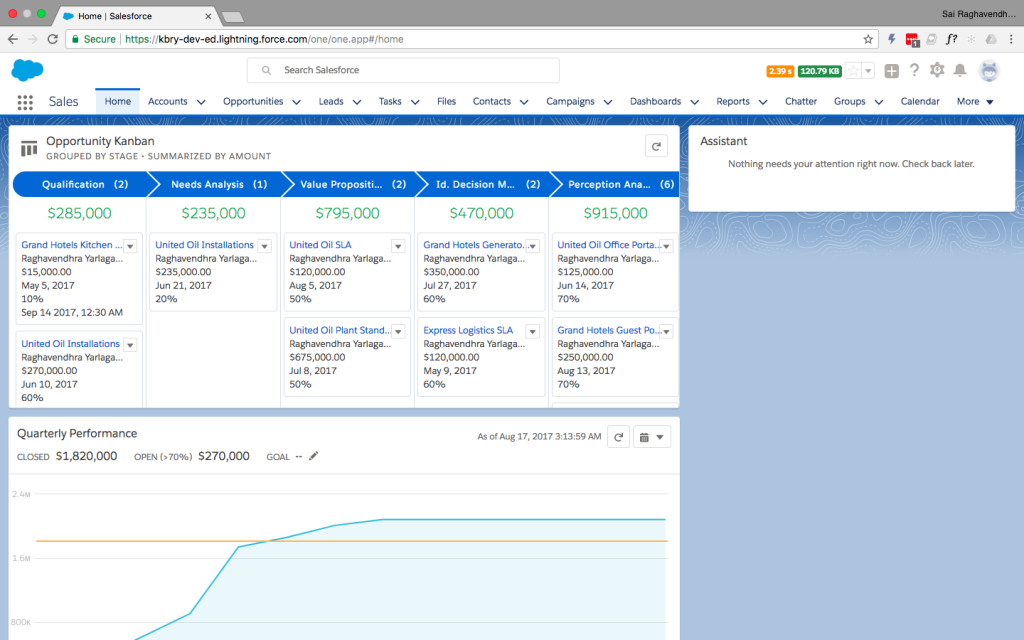Image resolution: width=1024 pixels, height=640 pixels.
Task: Open the Dashboards tab
Action: 655,101
